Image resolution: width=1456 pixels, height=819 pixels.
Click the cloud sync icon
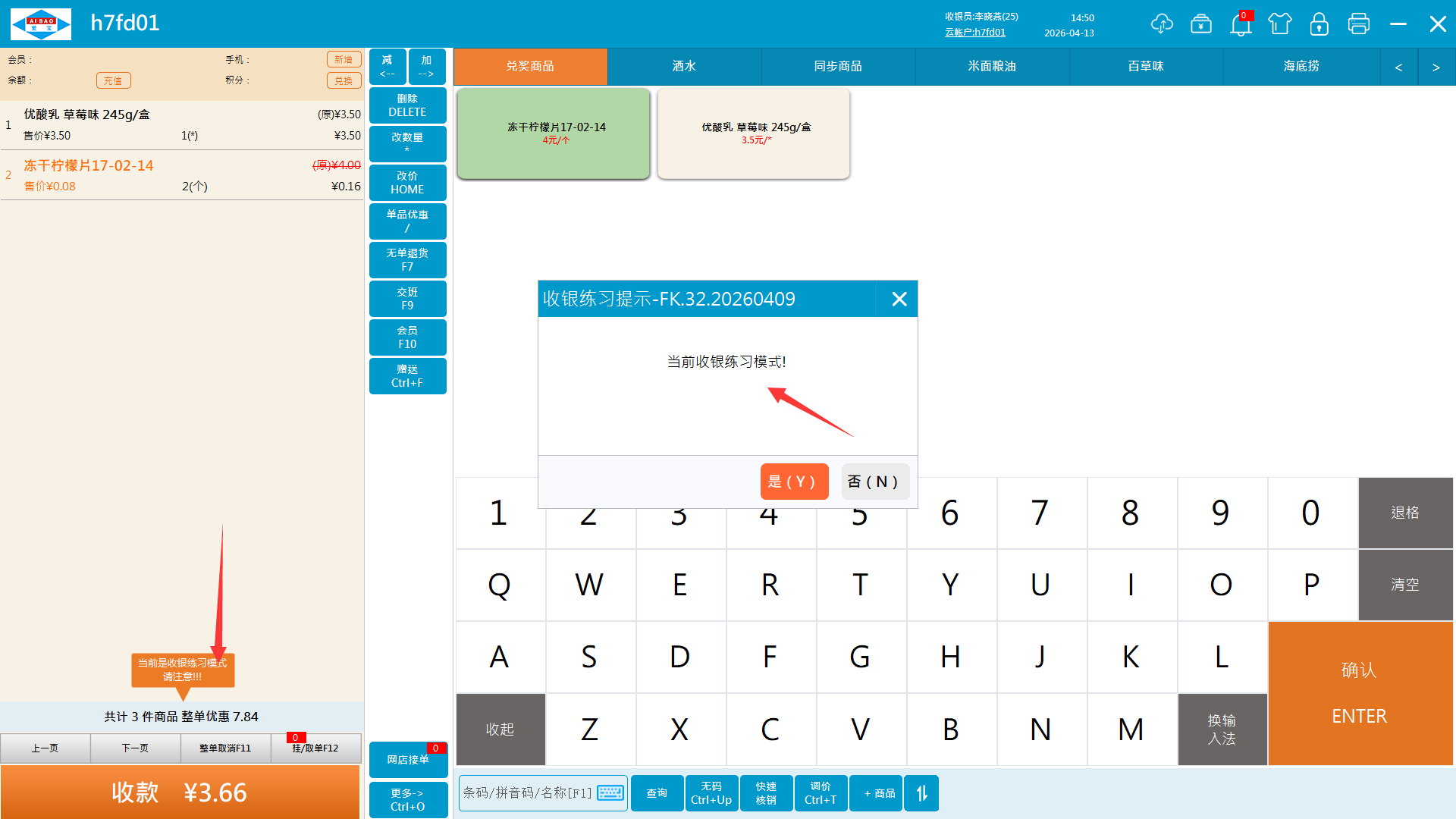[1161, 24]
